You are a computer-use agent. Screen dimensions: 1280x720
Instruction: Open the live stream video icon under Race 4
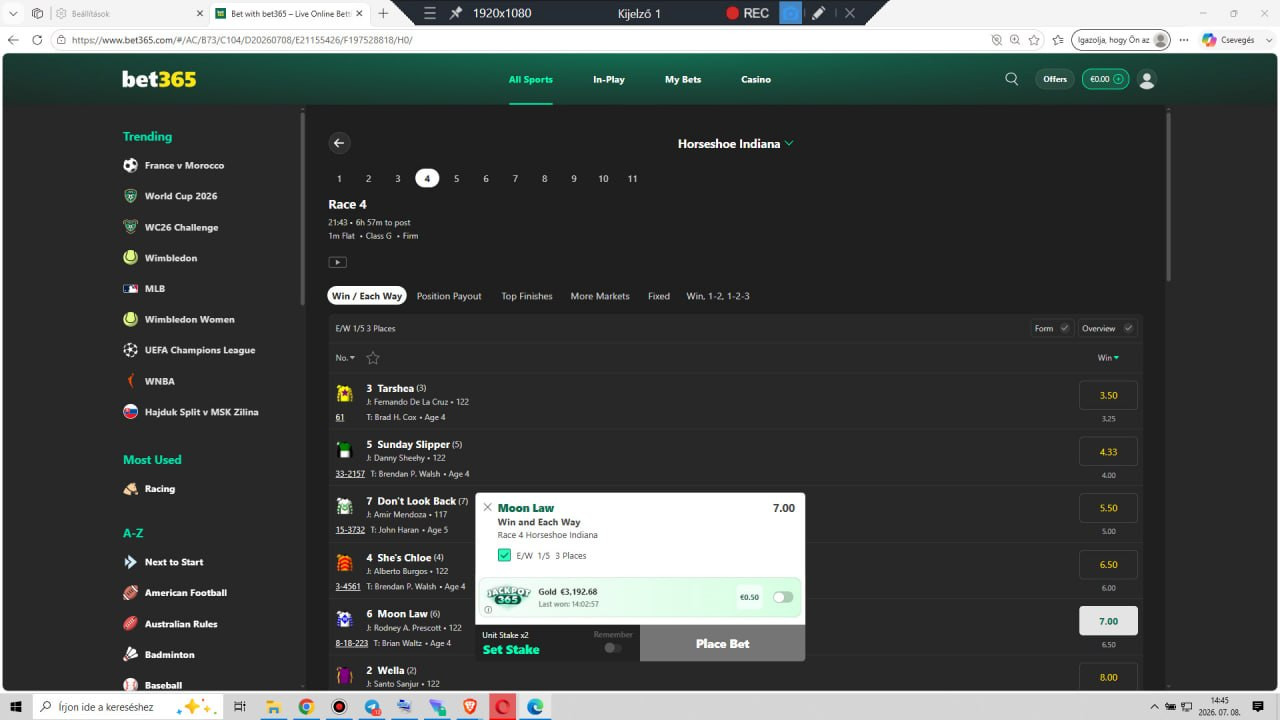338,262
